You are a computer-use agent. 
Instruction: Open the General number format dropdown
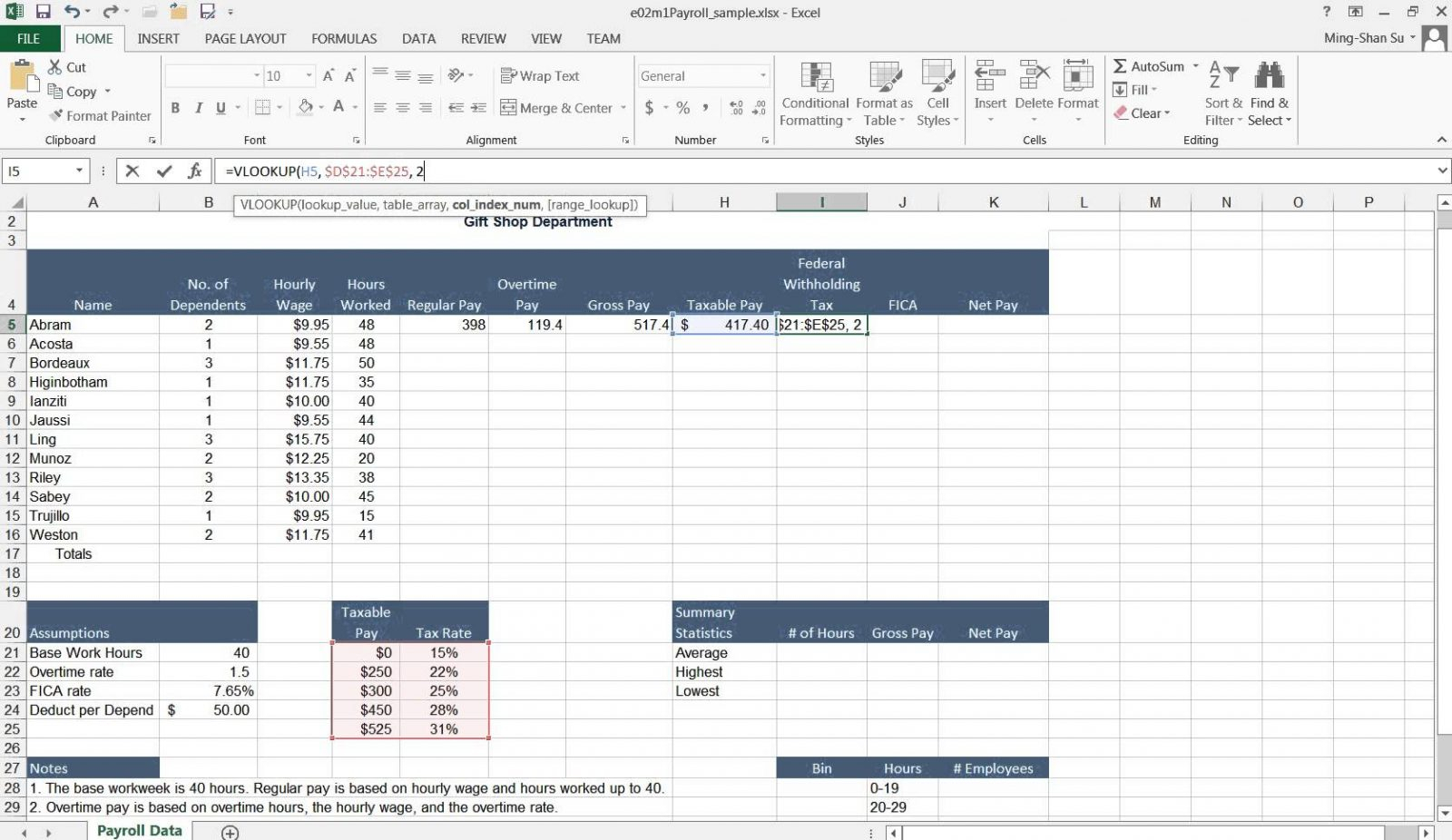762,75
